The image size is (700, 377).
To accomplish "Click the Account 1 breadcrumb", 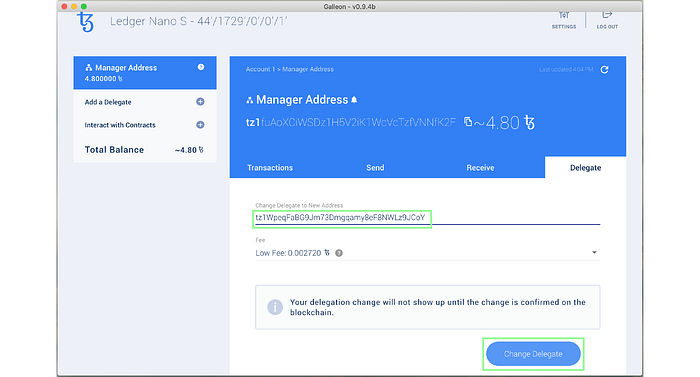I will click(260, 69).
